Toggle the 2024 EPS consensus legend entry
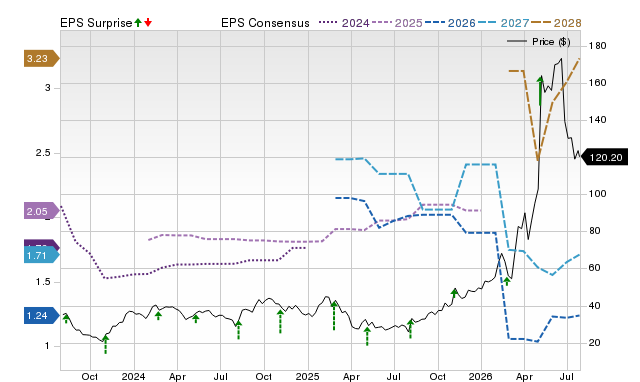This screenshot has width=640, height=382. pyautogui.click(x=344, y=23)
